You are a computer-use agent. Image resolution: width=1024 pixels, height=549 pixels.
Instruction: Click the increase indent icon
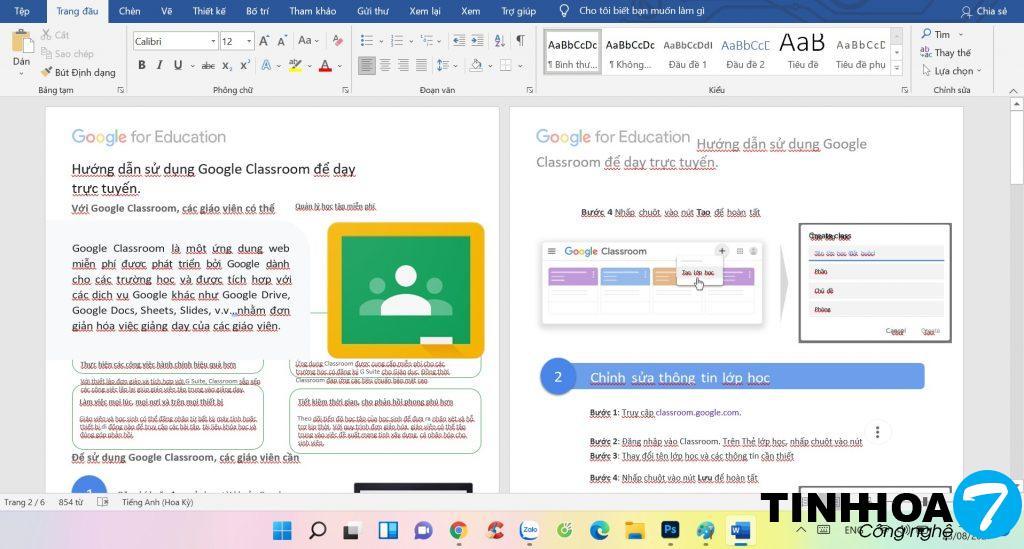point(474,41)
